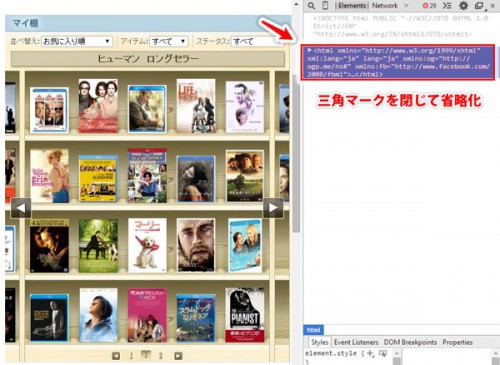Click the new style rule plus icon

(370, 354)
